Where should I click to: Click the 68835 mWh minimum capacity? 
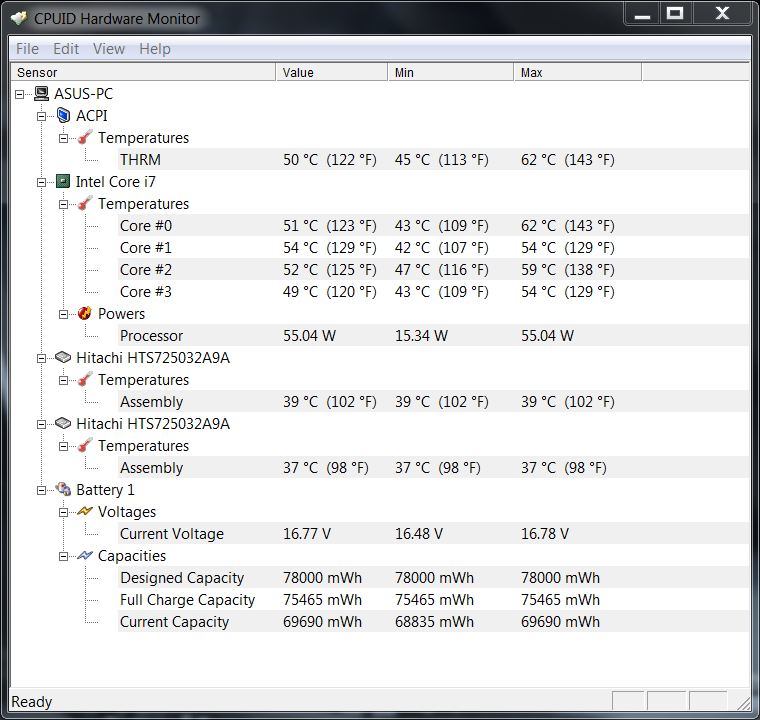[434, 622]
